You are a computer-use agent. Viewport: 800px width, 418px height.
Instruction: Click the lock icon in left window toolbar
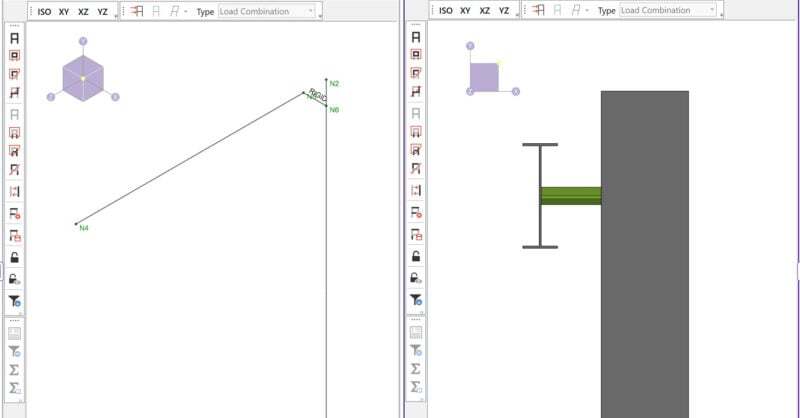tap(15, 257)
